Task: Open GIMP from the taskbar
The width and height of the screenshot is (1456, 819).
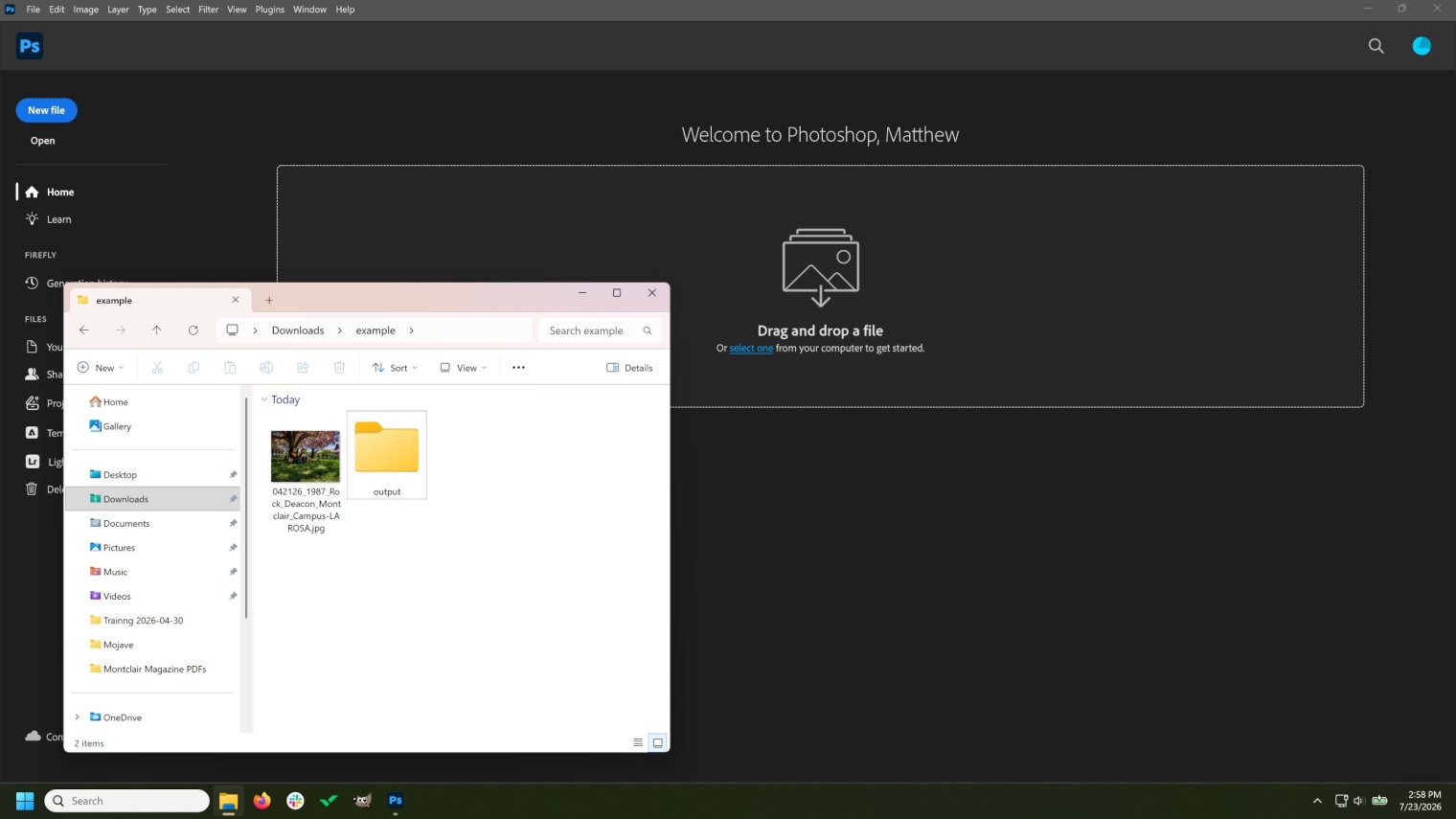Action: (362, 801)
